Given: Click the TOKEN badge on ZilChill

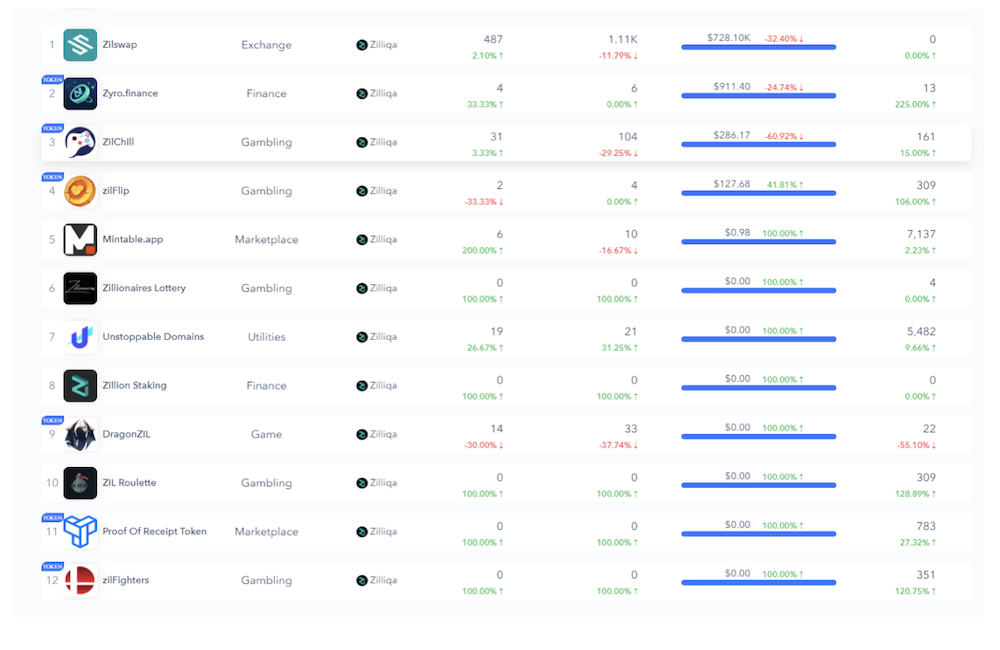Looking at the screenshot, I should pos(52,128).
